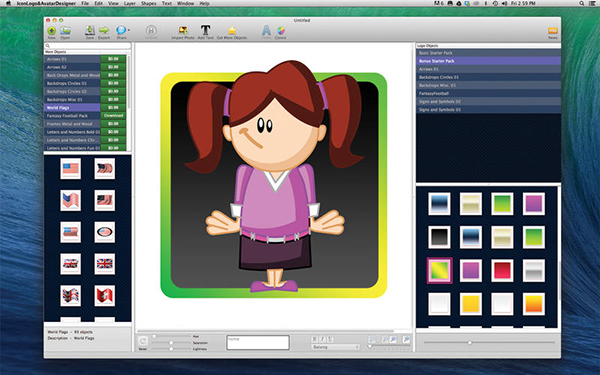Toggle Bold text formatting
Image resolution: width=600 pixels, height=375 pixels.
coord(315,339)
